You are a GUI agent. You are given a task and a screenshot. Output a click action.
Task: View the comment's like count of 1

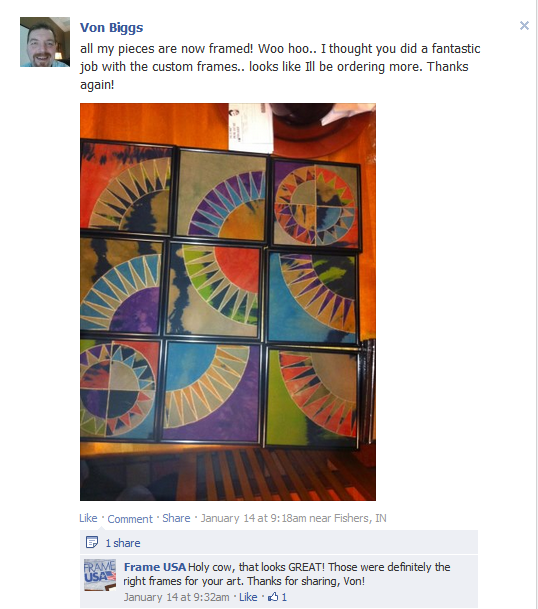(x=284, y=597)
